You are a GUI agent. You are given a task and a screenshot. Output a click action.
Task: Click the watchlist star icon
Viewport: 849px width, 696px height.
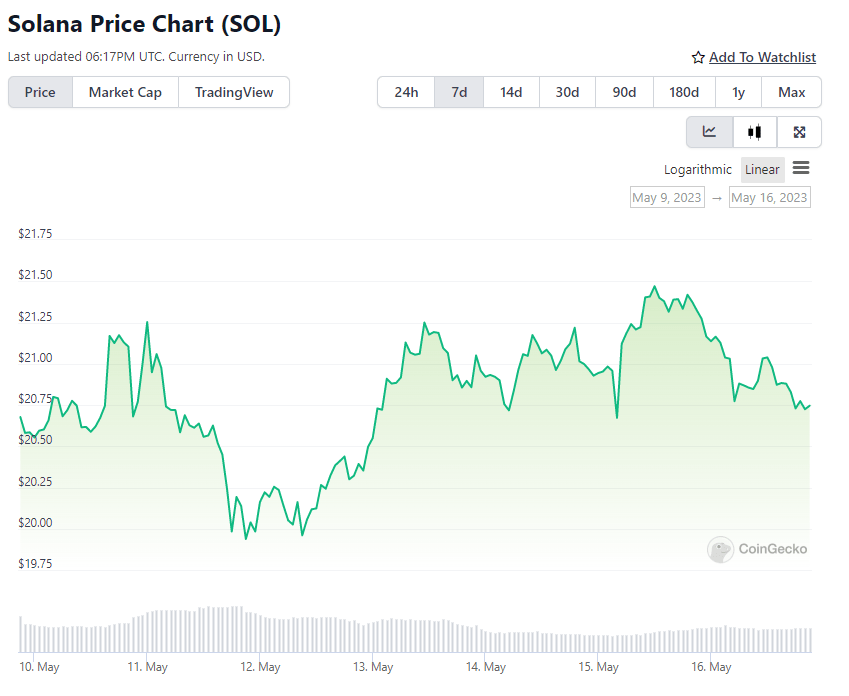(x=698, y=57)
